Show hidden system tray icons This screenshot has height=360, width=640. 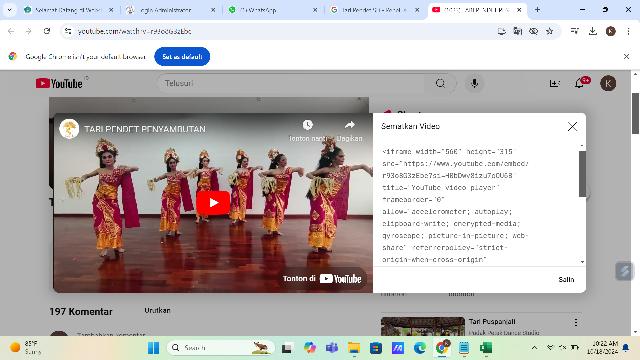coord(534,348)
